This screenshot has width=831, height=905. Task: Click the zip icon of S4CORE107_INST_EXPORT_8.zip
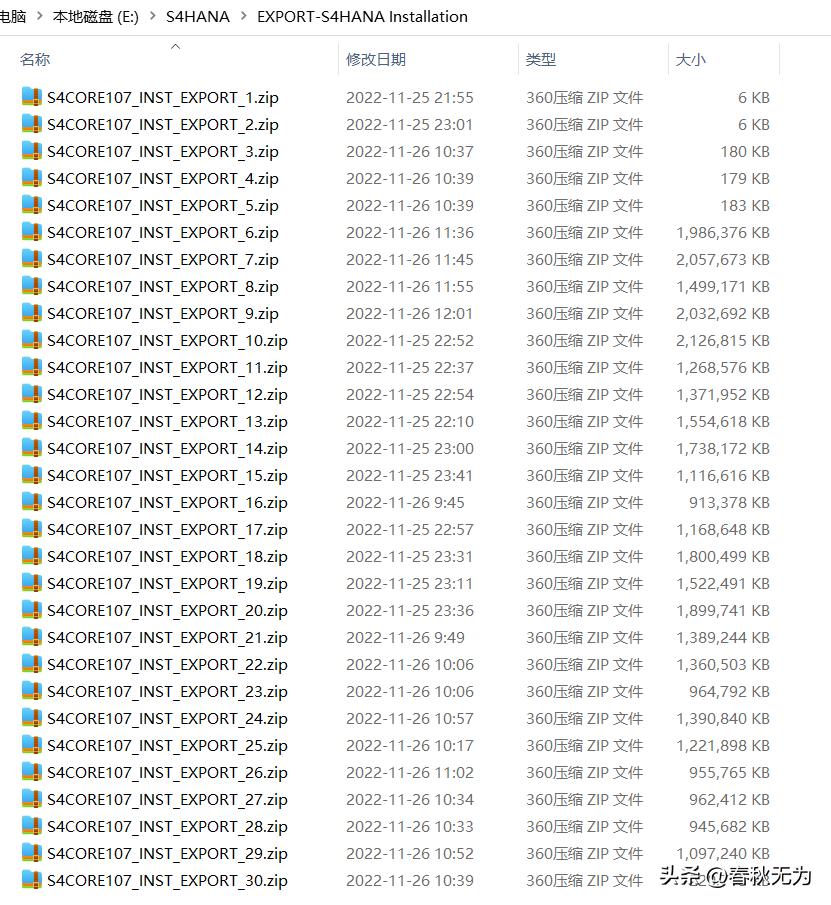pos(32,286)
